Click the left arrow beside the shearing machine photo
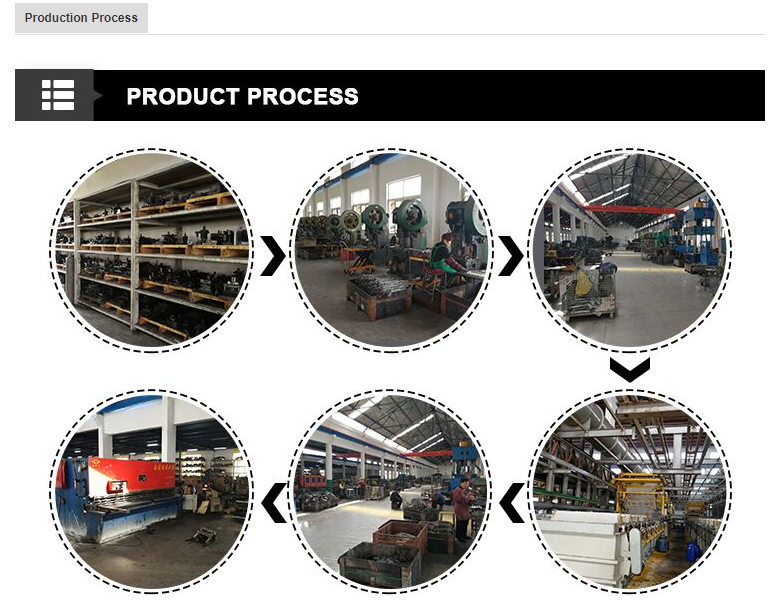The width and height of the screenshot is (776, 613). [274, 503]
